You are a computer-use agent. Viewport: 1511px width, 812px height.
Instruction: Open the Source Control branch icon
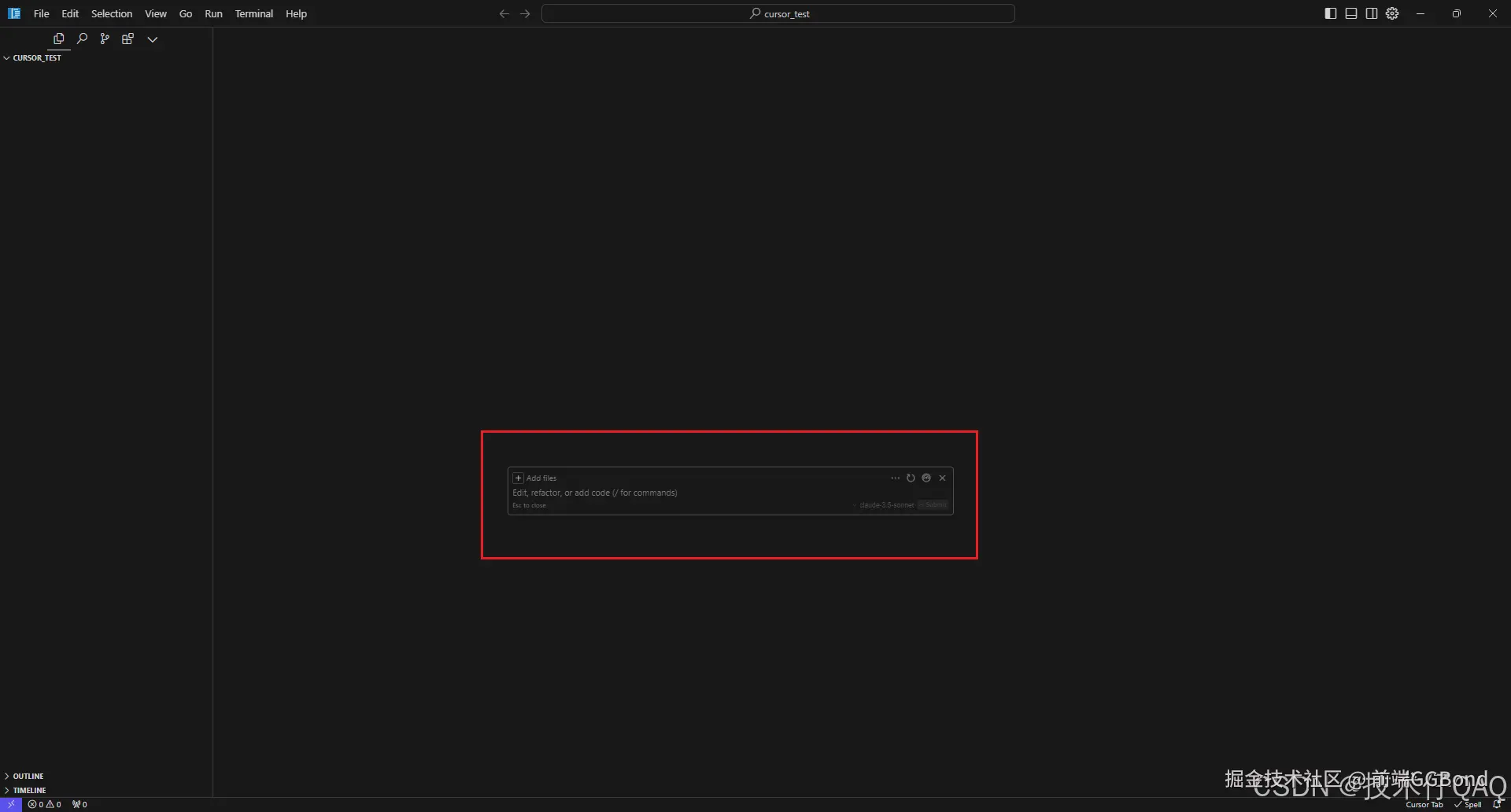click(x=105, y=39)
